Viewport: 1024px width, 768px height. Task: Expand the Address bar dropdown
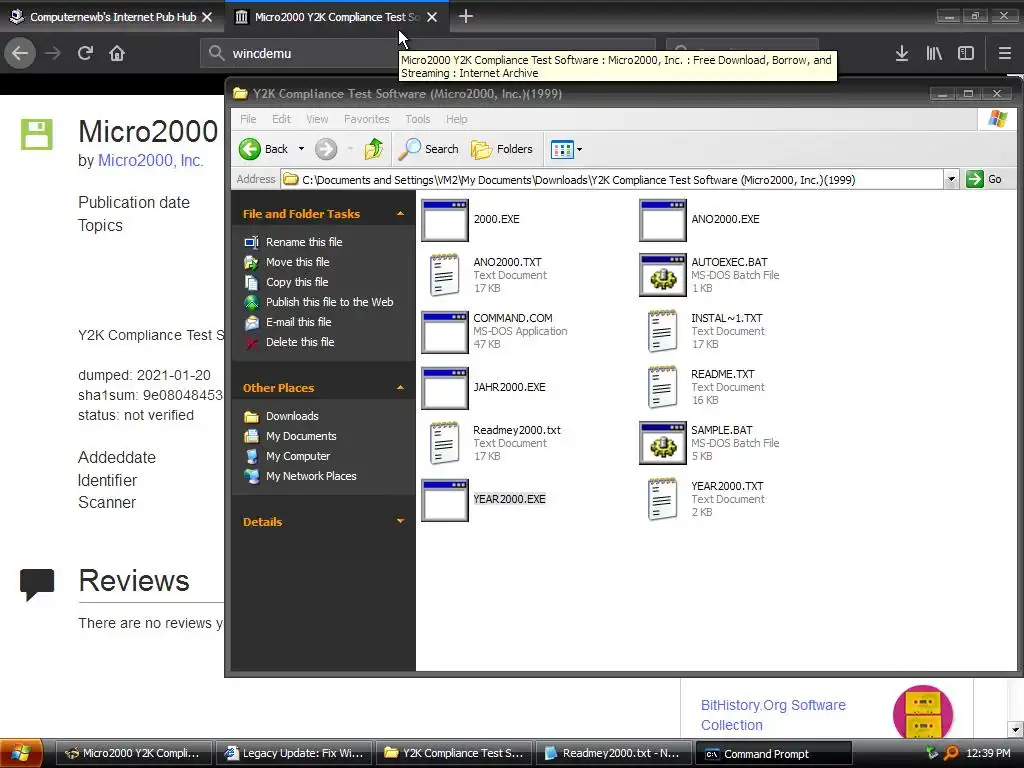951,179
